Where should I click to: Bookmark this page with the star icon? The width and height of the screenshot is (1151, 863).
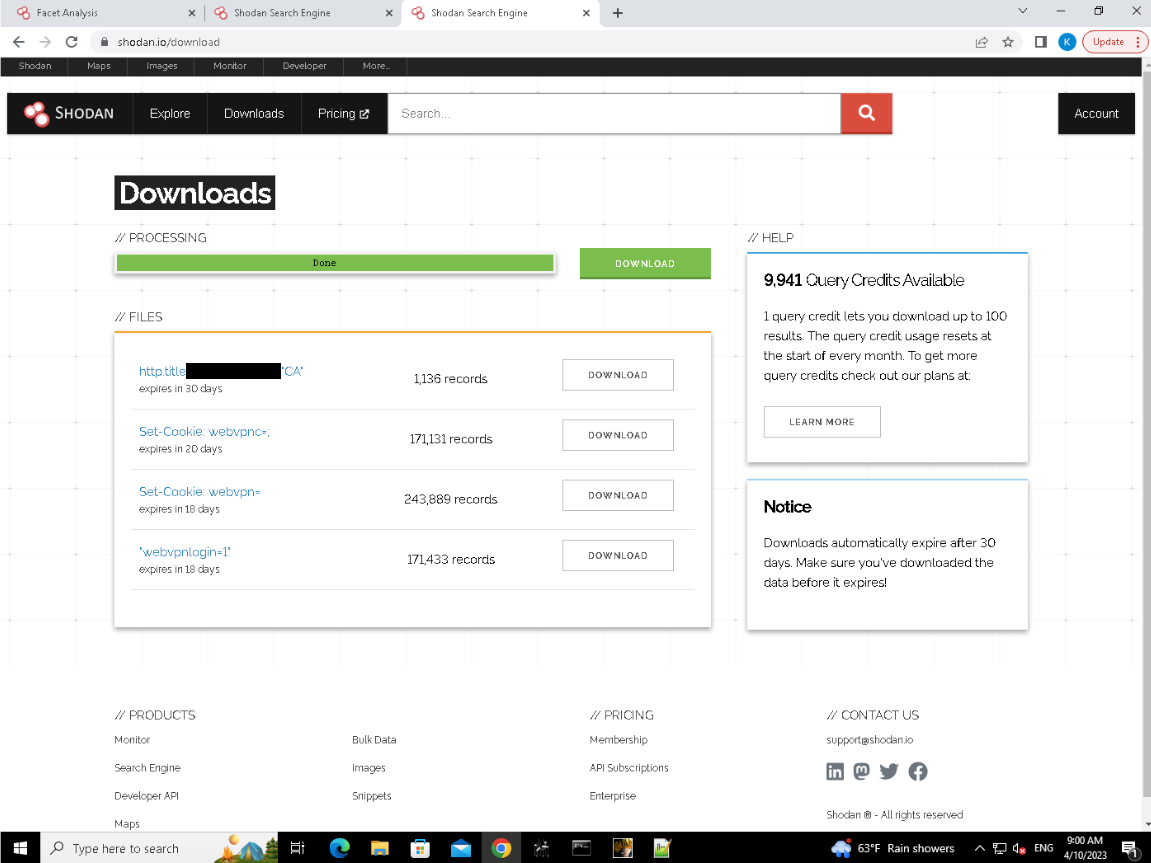(x=1008, y=42)
